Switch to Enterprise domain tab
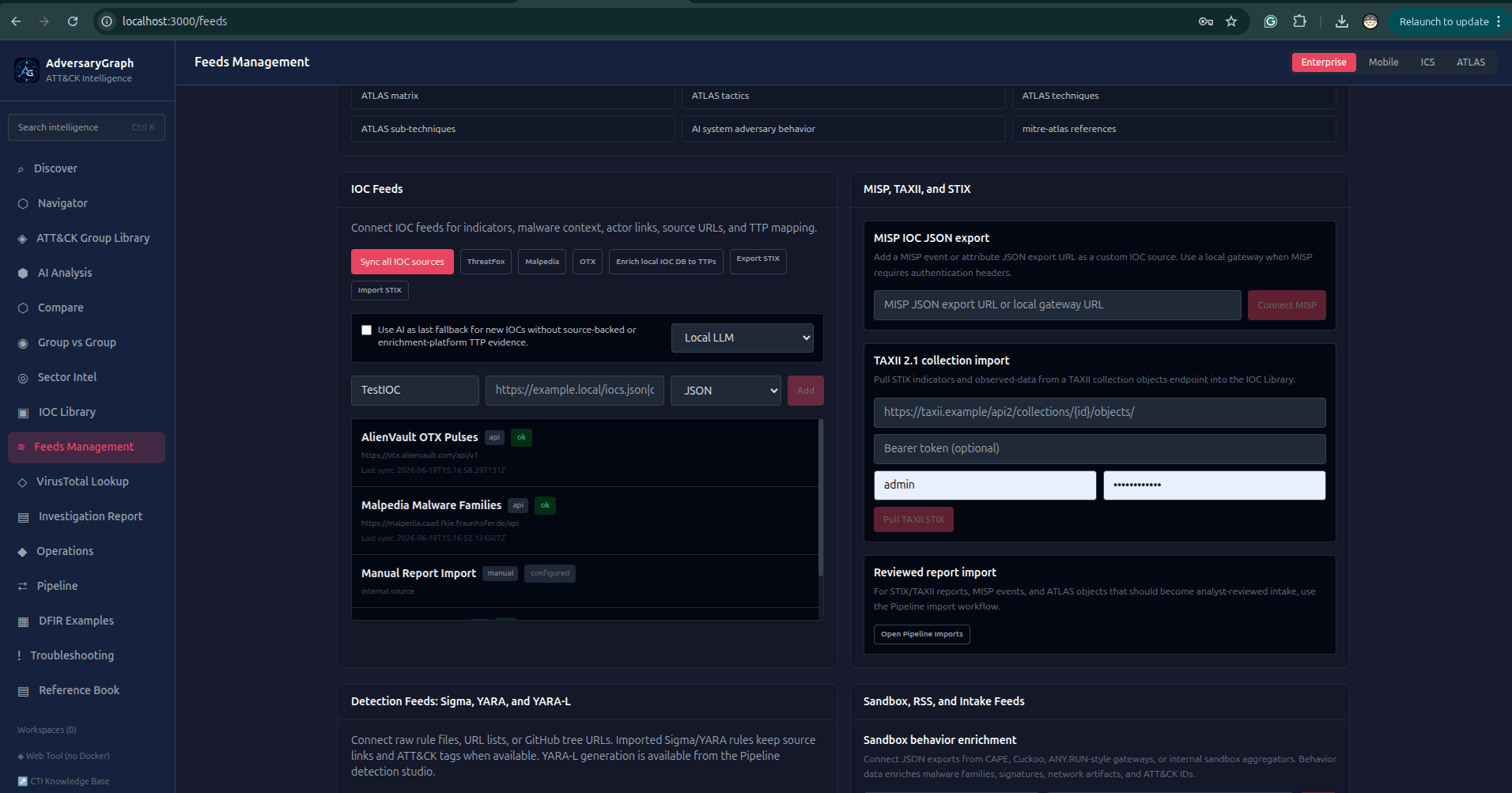 (1324, 62)
